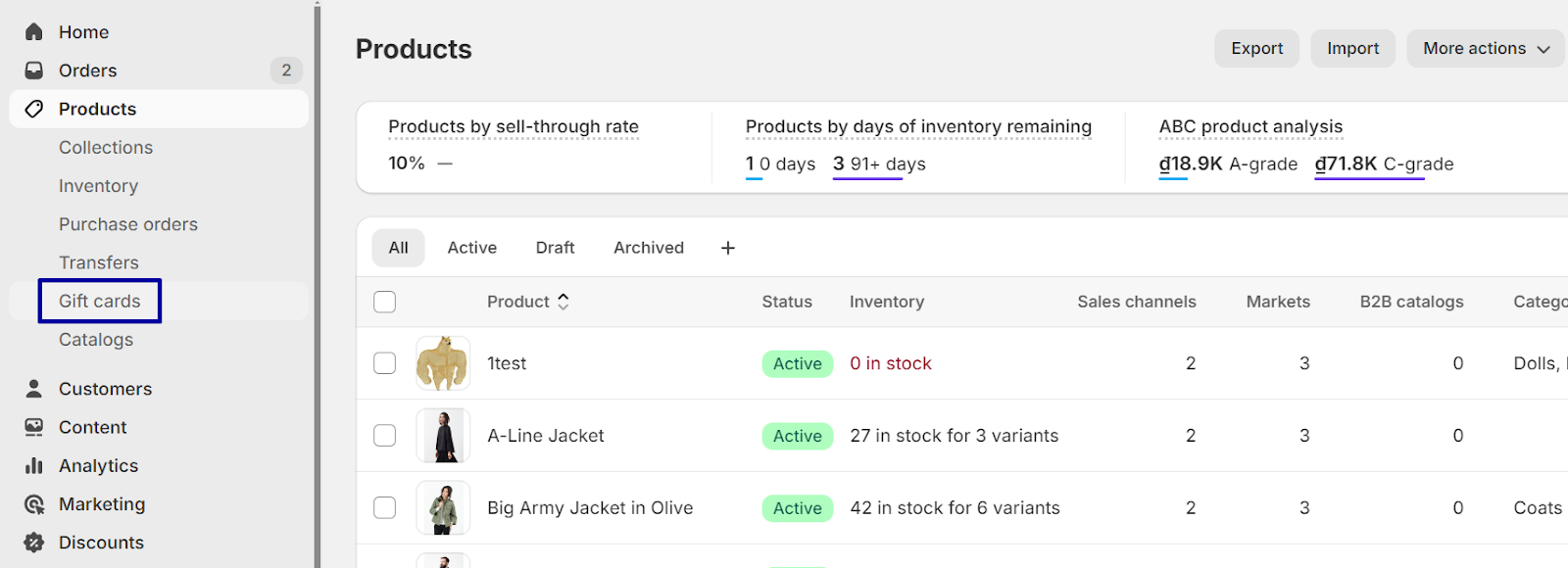Open Products by sell-through rate report
The height and width of the screenshot is (568, 1568).
514,127
